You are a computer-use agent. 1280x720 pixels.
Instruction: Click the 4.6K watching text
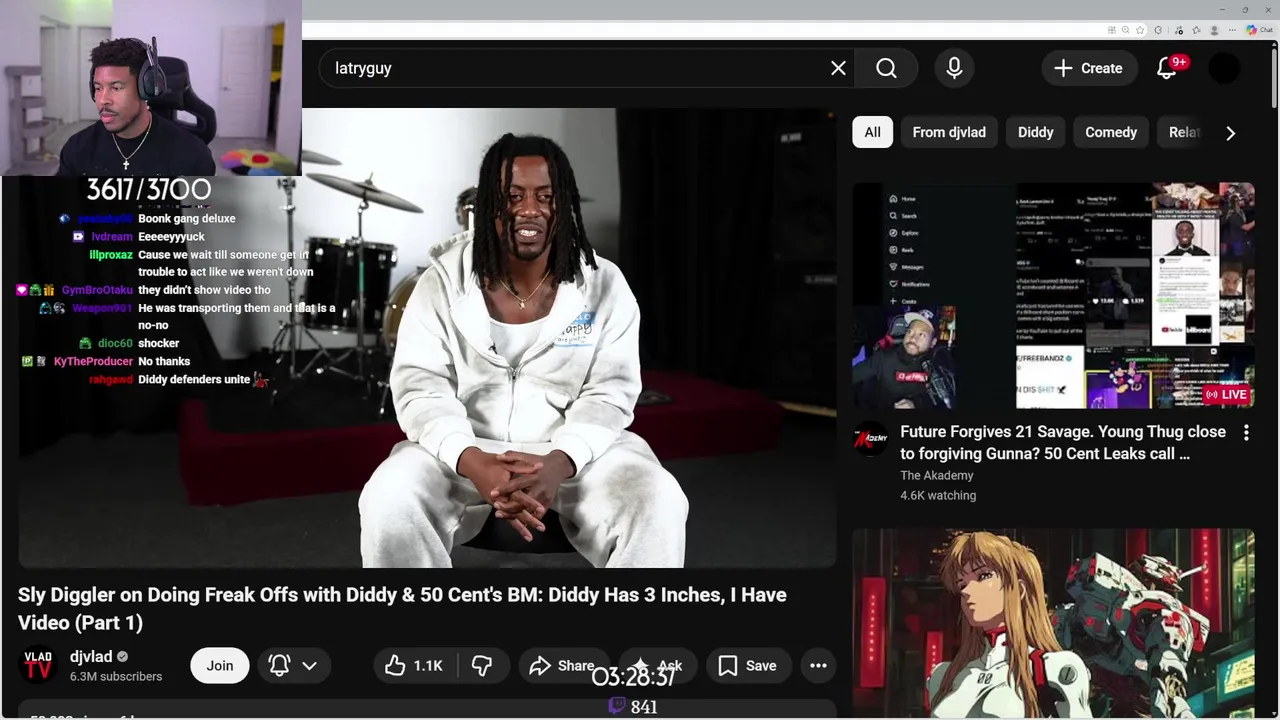(x=938, y=495)
